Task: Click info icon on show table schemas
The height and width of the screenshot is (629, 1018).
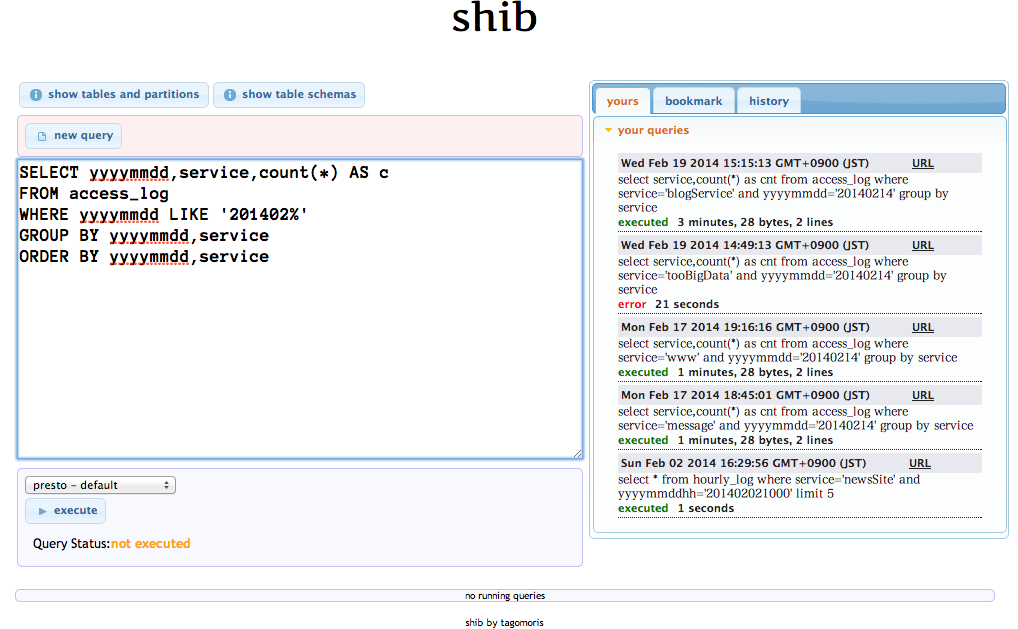Action: (230, 95)
